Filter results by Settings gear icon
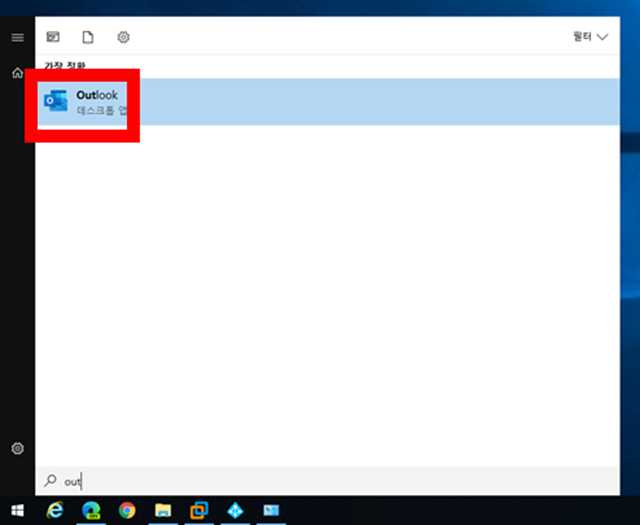Image resolution: width=640 pixels, height=525 pixels. point(123,37)
